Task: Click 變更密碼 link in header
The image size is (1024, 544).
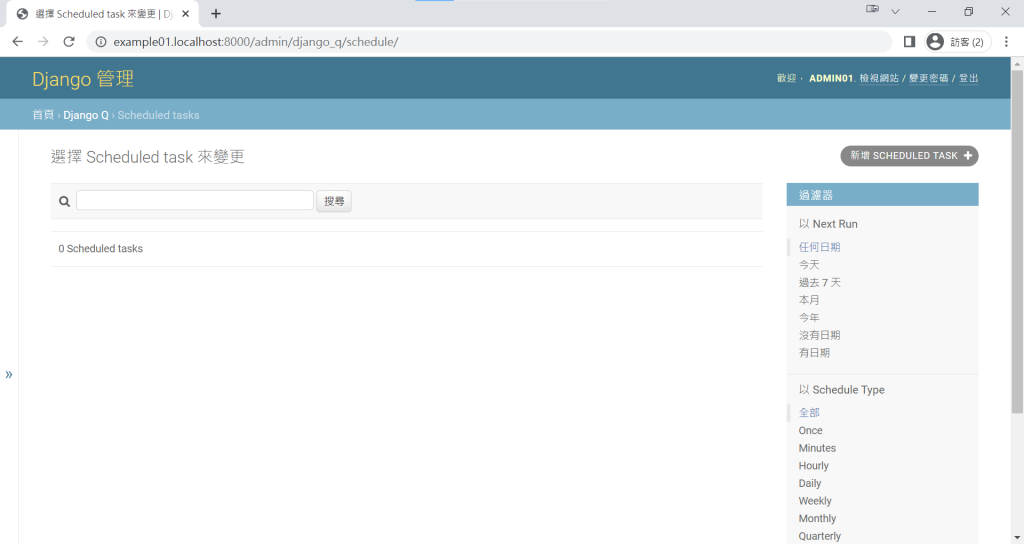Action: pos(929,78)
